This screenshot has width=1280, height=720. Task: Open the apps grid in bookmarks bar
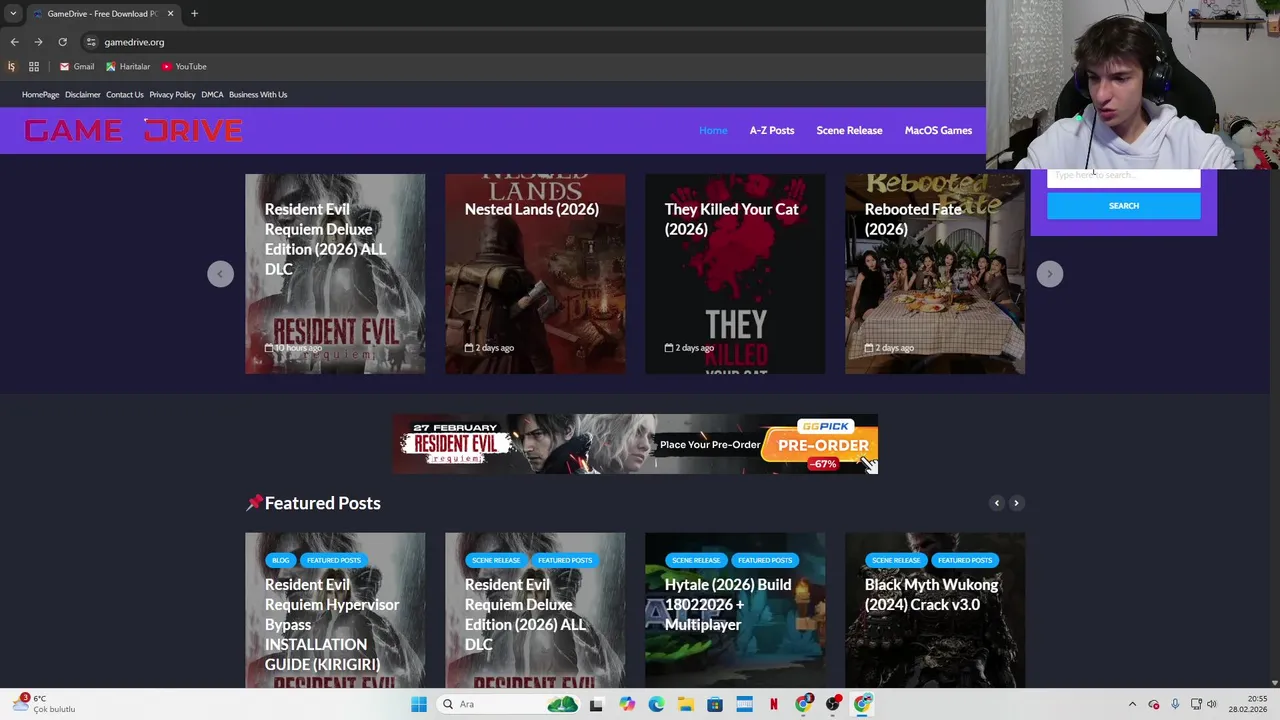pyautogui.click(x=34, y=67)
